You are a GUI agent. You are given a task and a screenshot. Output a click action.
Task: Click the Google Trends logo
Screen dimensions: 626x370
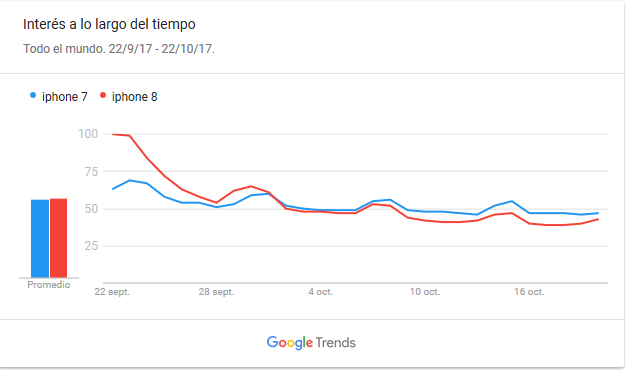pos(311,342)
